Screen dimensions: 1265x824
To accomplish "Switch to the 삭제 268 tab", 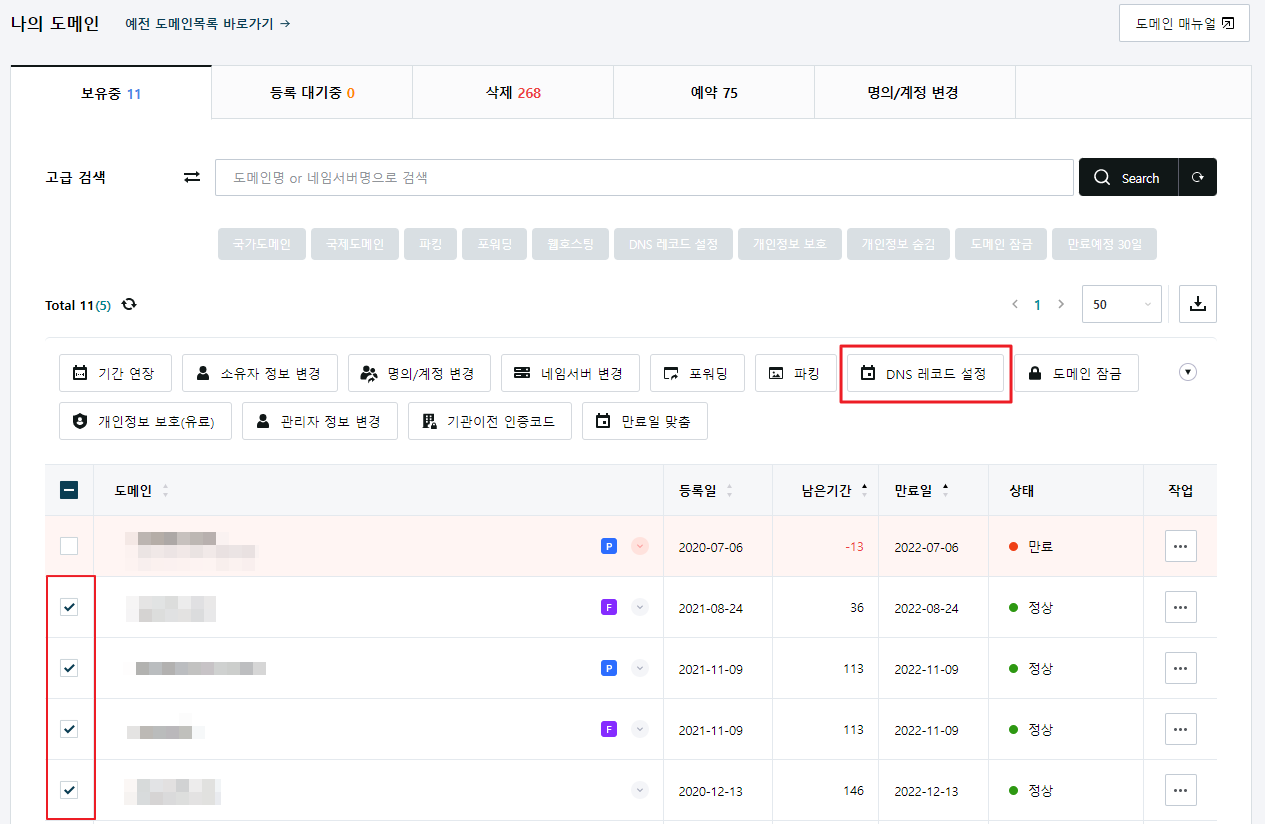I will [x=513, y=93].
